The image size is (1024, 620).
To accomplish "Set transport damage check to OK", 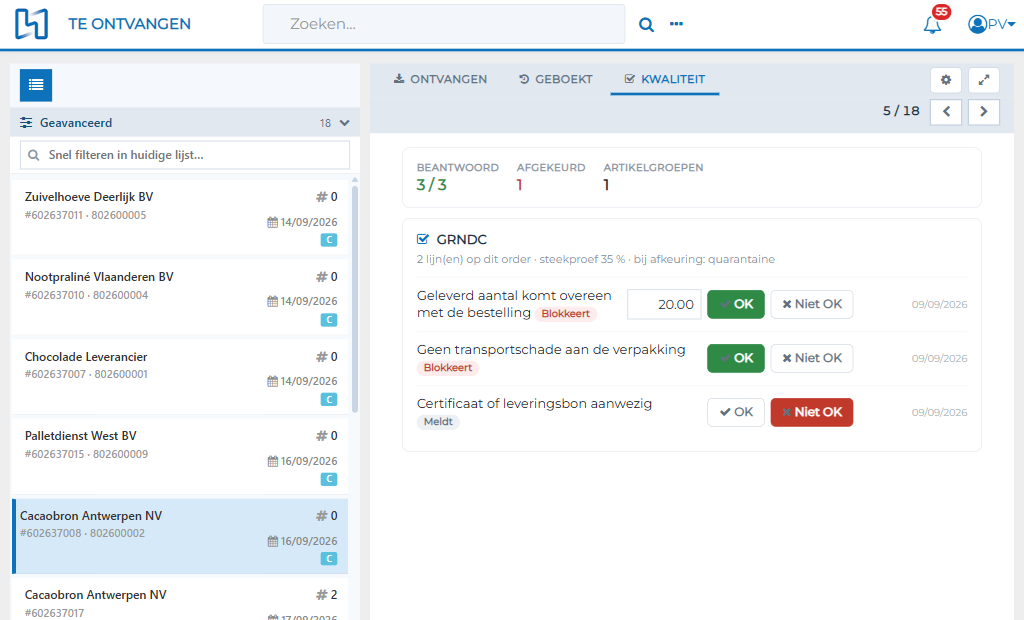I will click(x=735, y=358).
